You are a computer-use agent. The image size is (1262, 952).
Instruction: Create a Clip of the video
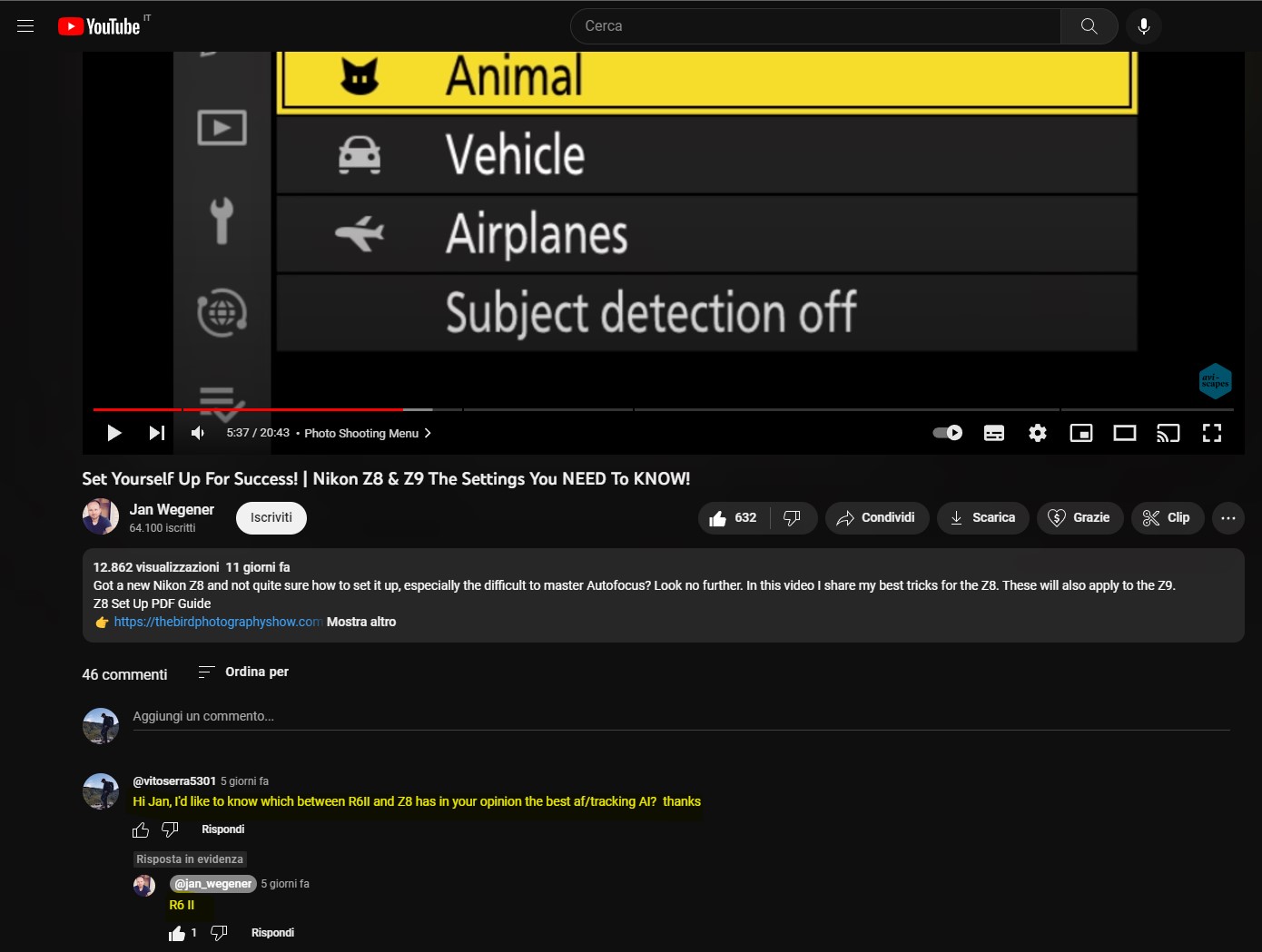(x=1168, y=518)
